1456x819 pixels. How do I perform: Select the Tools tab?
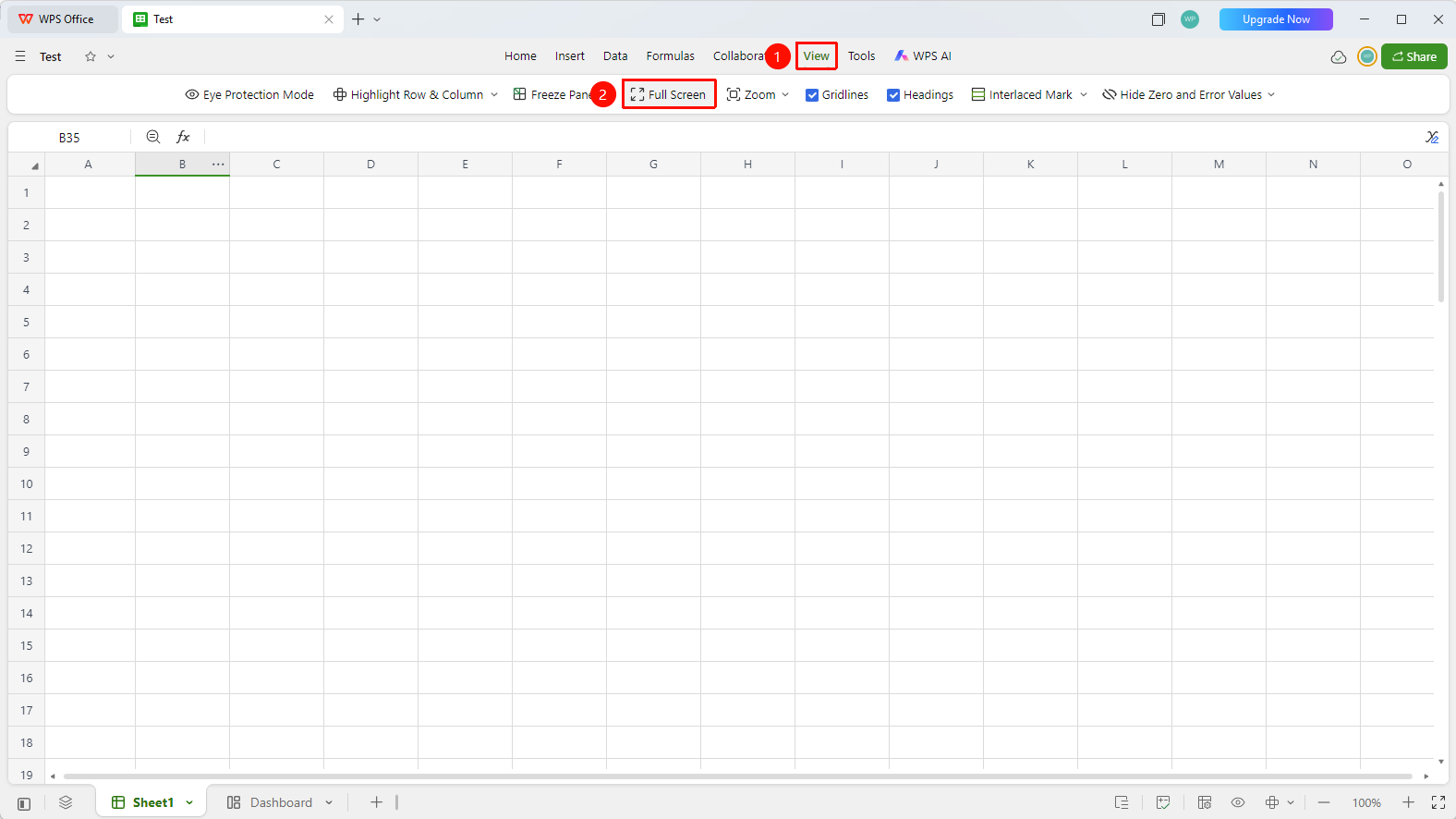862,56
